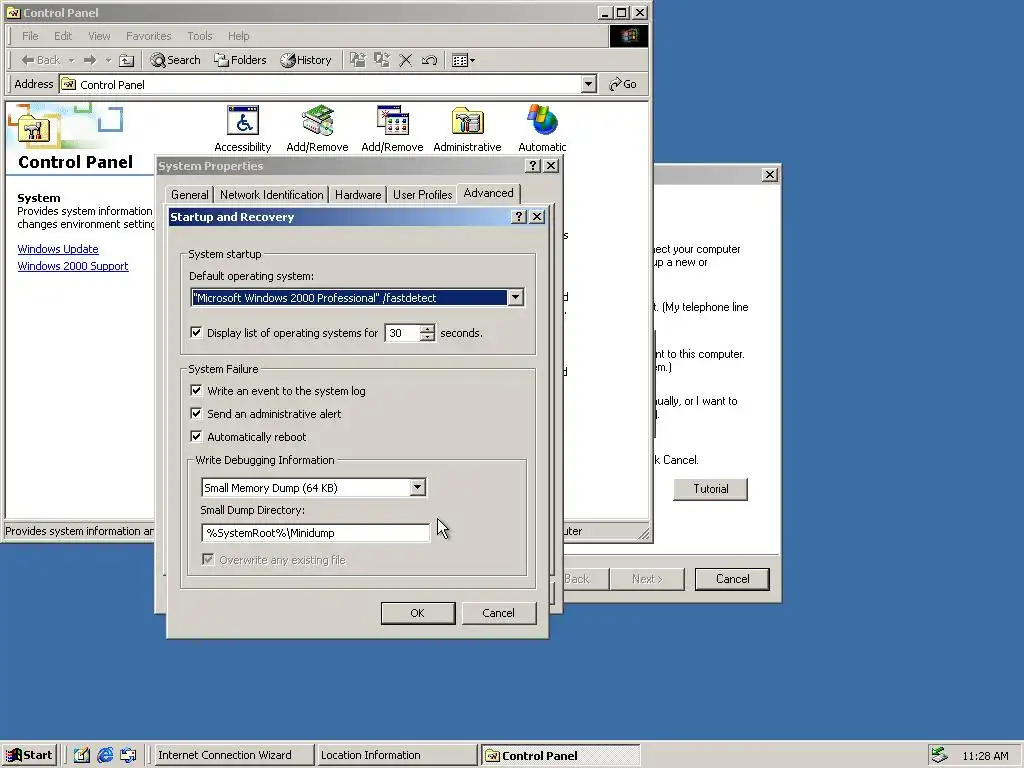Click the Copy To toolbar icon
The image size is (1024, 768).
pyautogui.click(x=381, y=60)
